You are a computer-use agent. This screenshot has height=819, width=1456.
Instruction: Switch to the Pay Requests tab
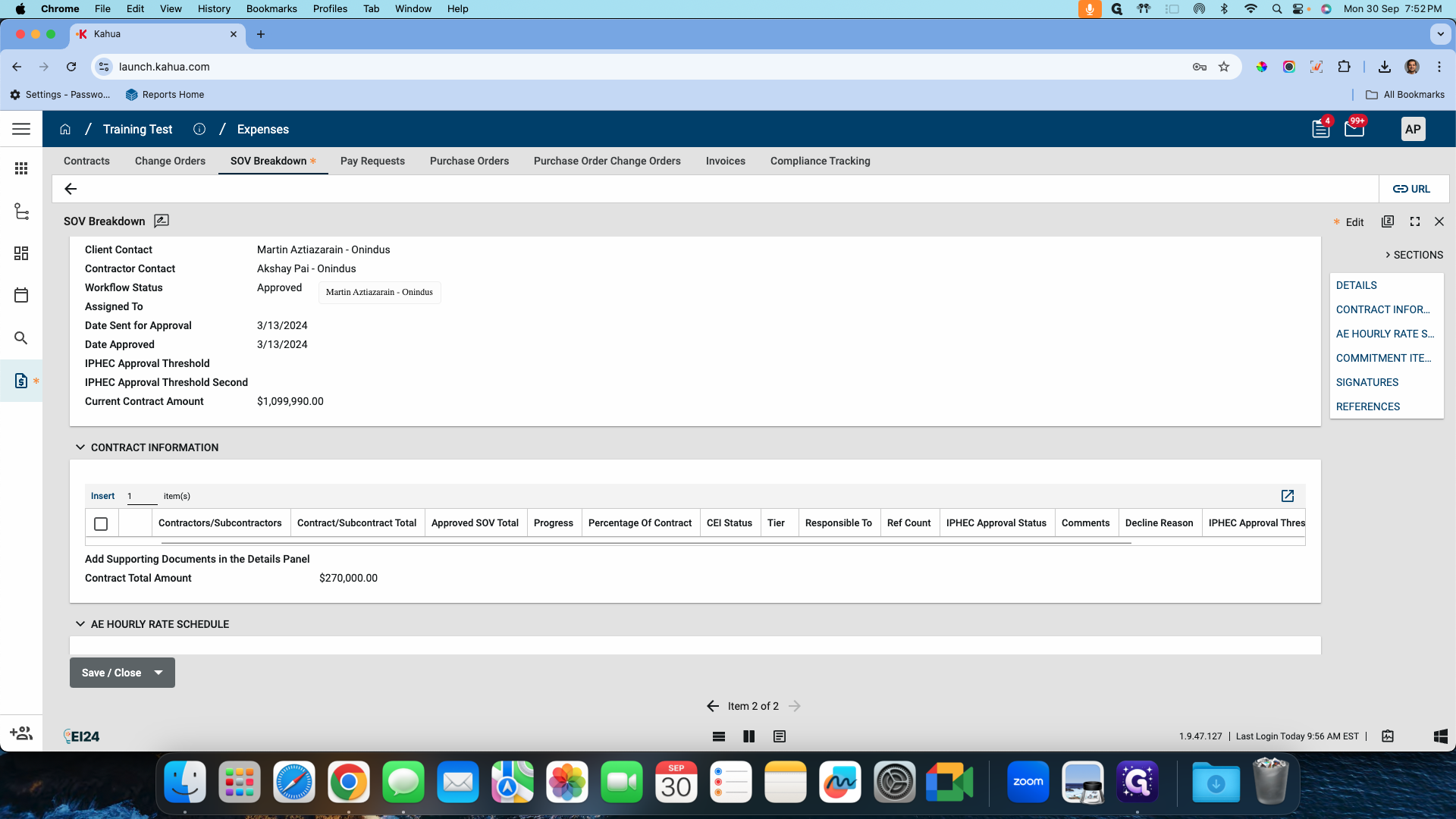pyautogui.click(x=372, y=161)
